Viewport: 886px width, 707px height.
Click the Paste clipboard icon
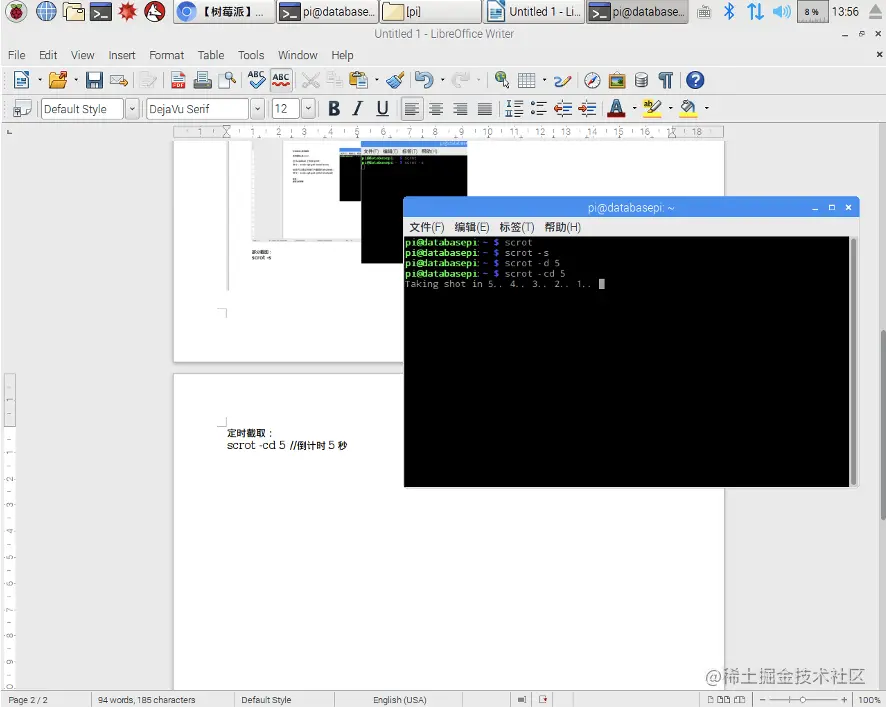[x=358, y=80]
